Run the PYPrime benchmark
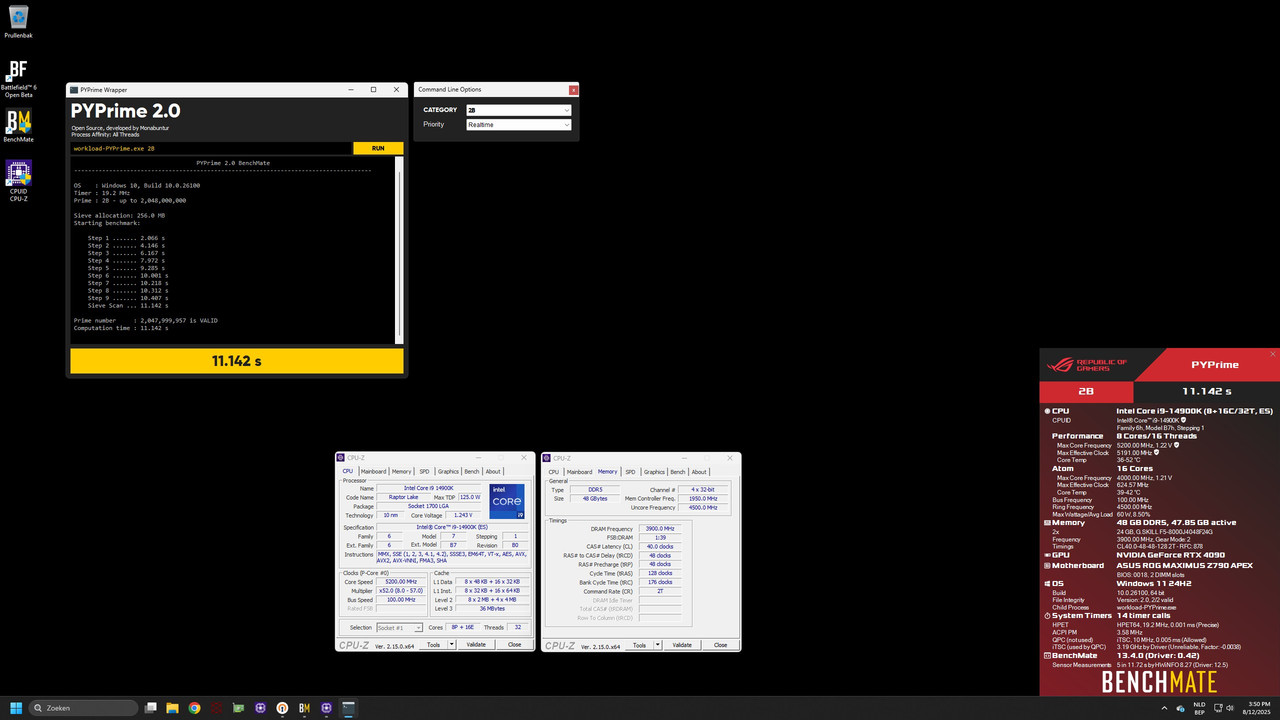Screen dimensions: 1280x720 tap(378, 148)
